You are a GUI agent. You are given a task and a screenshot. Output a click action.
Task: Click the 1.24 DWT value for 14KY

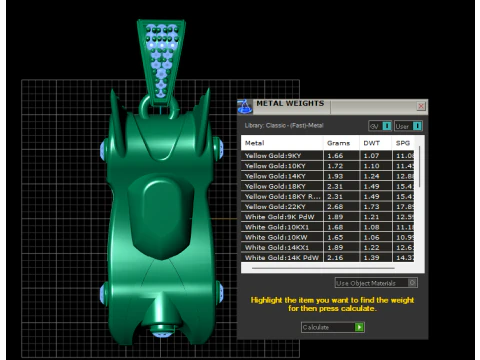371,176
